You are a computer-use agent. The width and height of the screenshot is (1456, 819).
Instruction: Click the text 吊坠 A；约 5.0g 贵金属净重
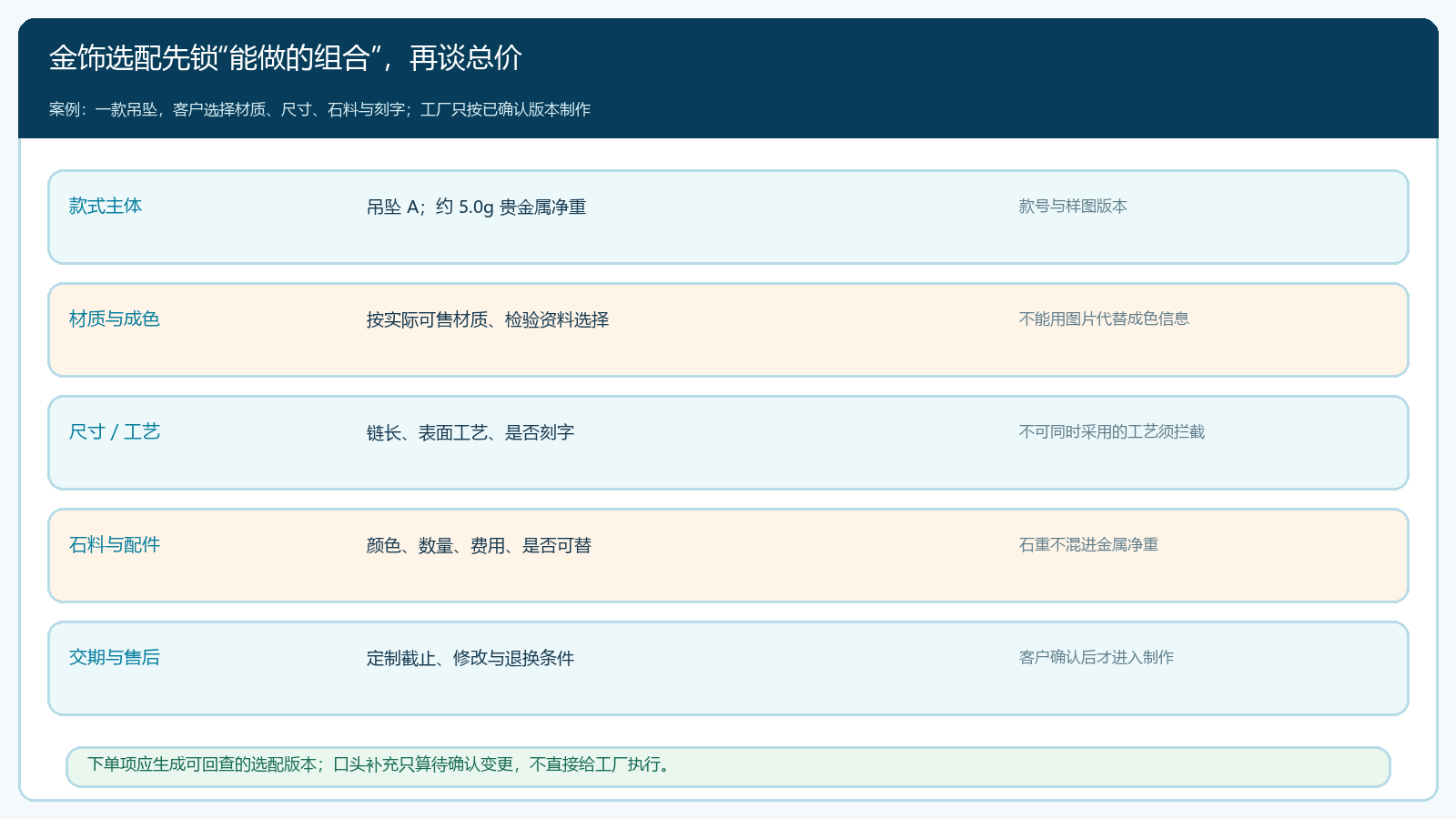click(x=476, y=207)
